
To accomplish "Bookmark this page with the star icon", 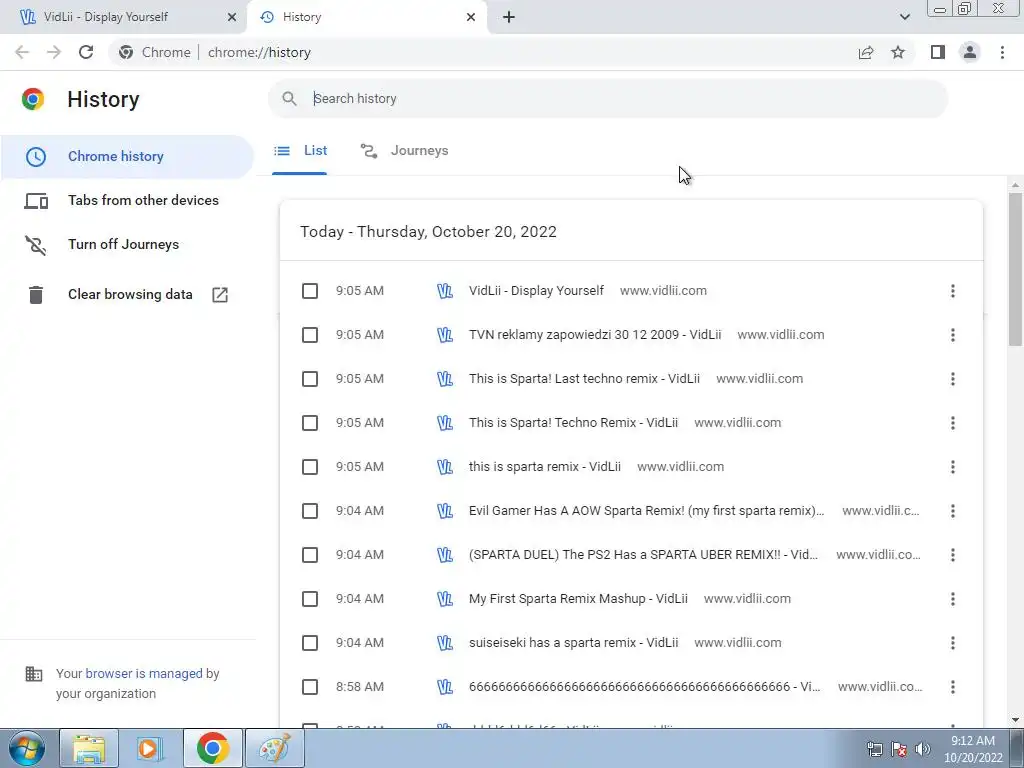I will click(898, 52).
